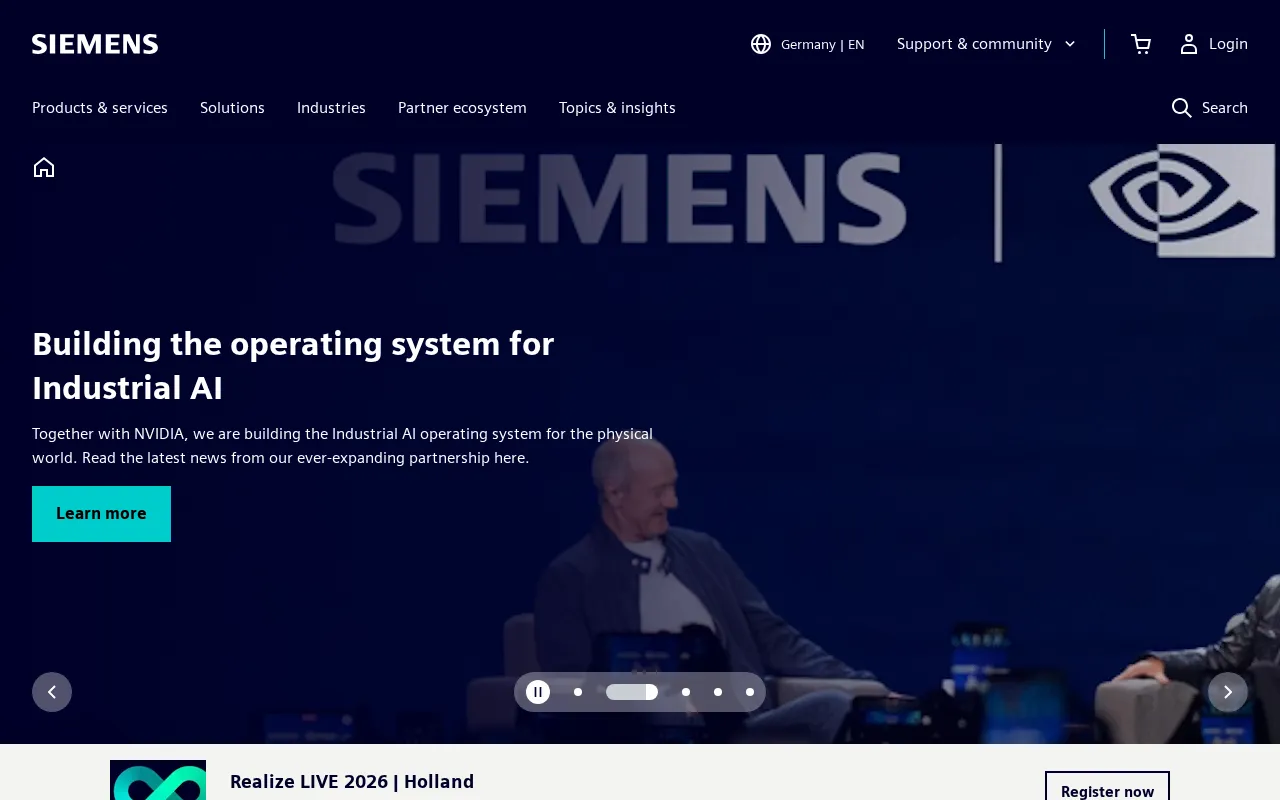
Task: Click the magnifier Search icon
Action: point(1182,108)
